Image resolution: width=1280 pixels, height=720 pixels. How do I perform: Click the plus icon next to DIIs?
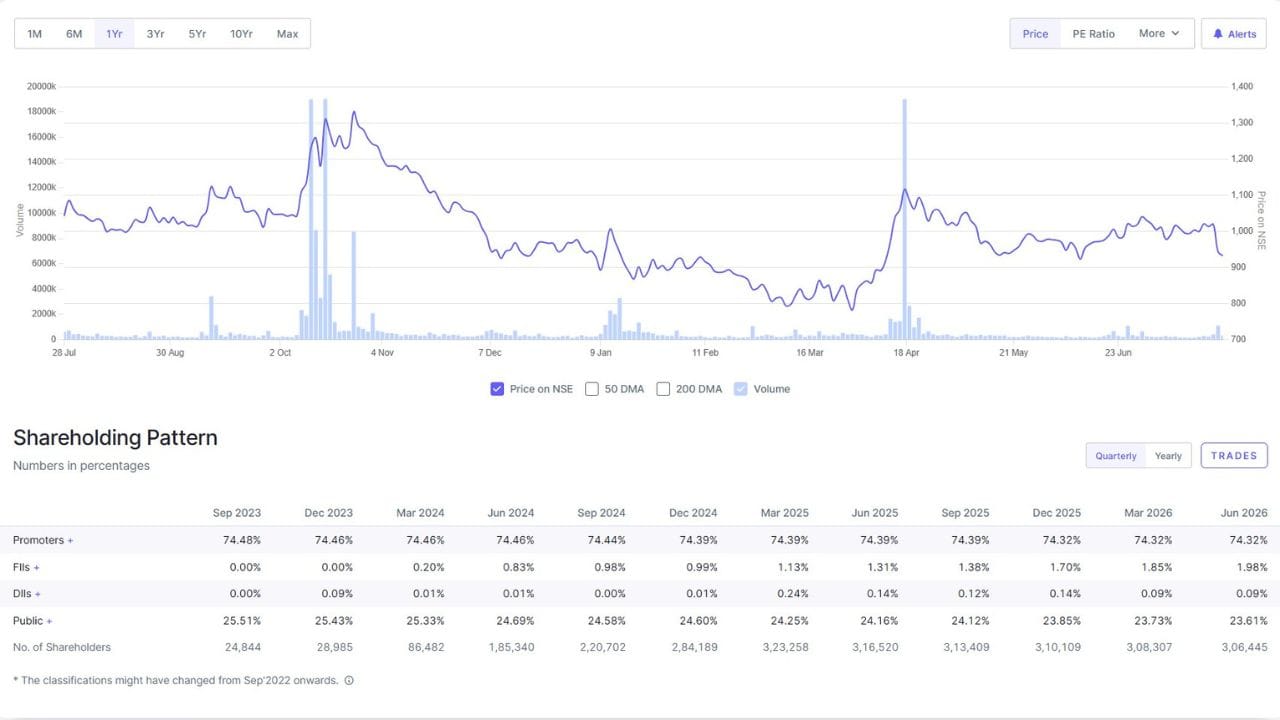tap(38, 594)
